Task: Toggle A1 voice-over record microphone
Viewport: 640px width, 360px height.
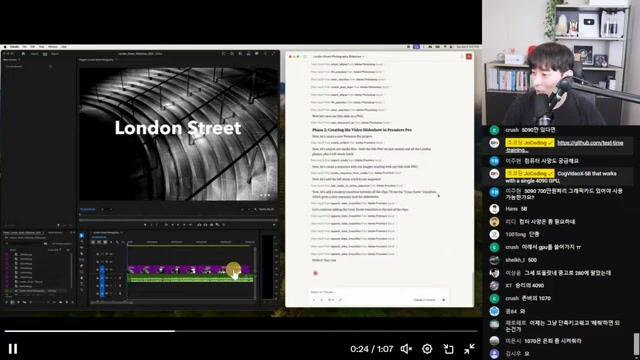Action: (x=120, y=278)
